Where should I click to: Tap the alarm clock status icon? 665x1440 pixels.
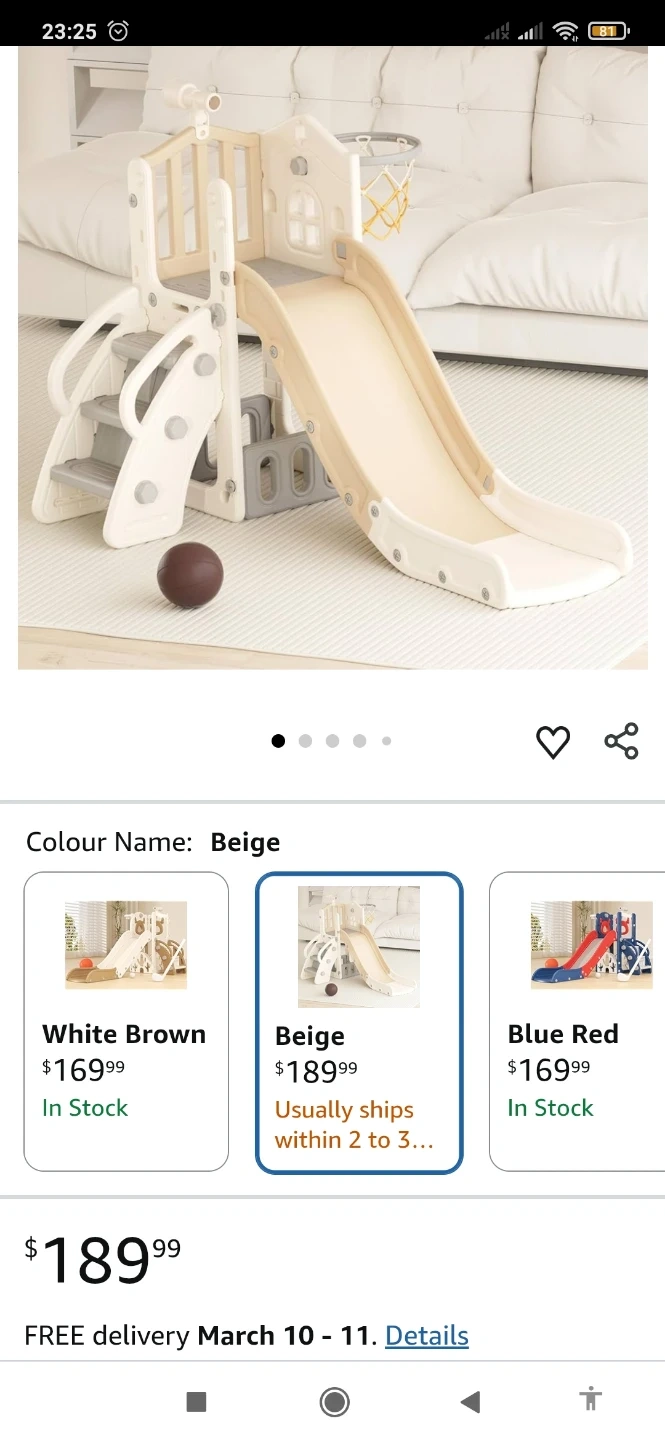click(x=118, y=31)
